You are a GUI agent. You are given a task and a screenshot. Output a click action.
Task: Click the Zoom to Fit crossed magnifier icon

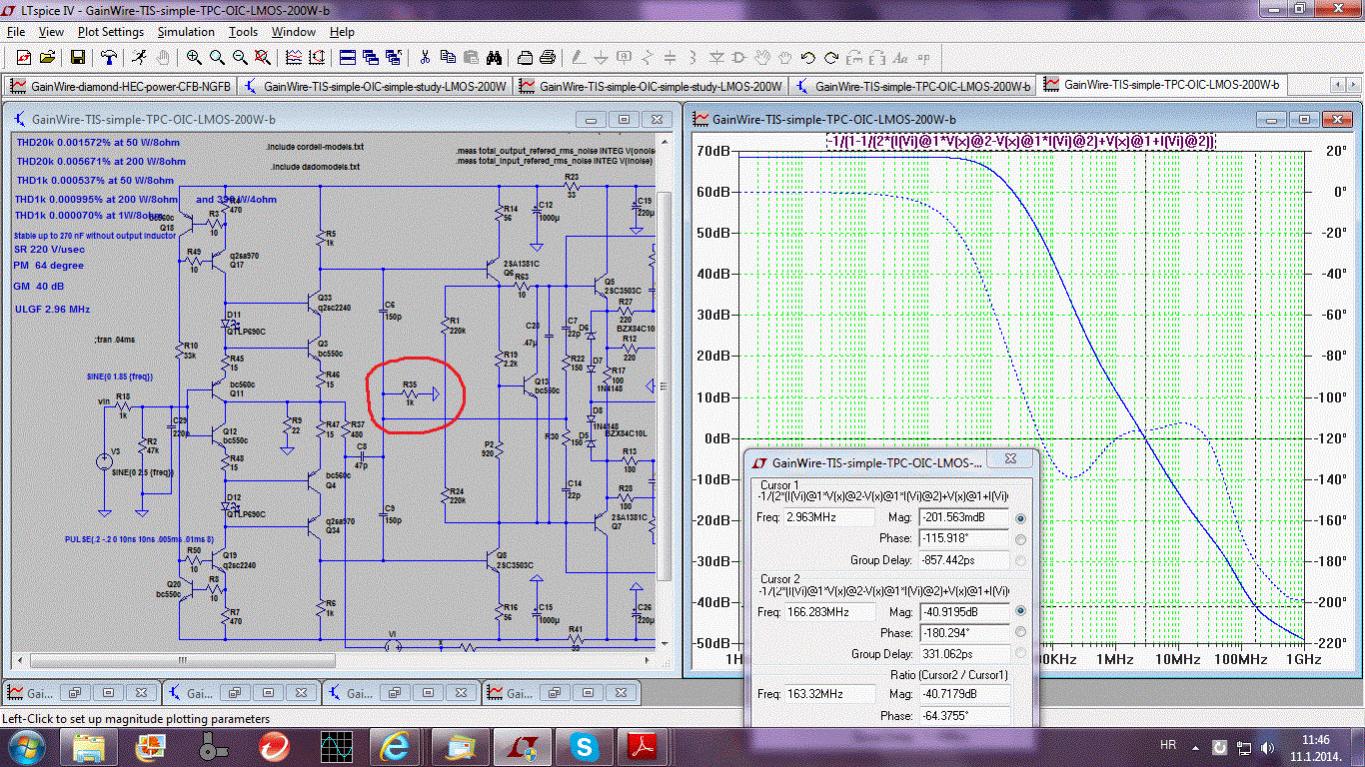(x=262, y=57)
